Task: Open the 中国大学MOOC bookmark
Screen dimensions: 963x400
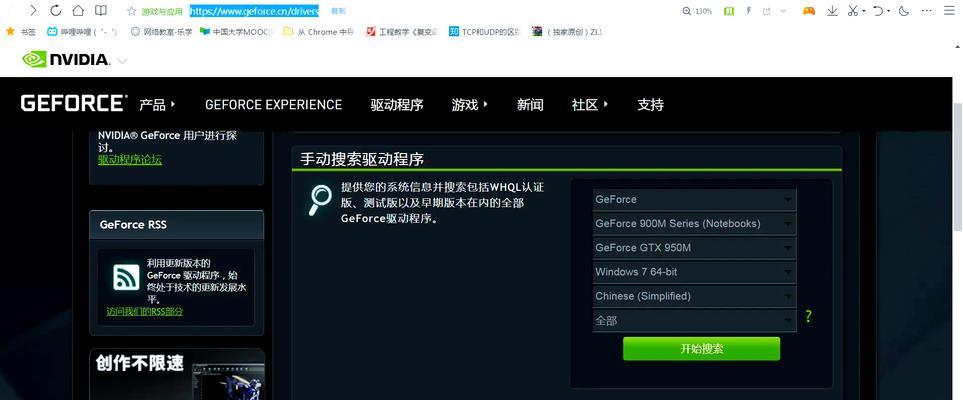Action: point(236,31)
